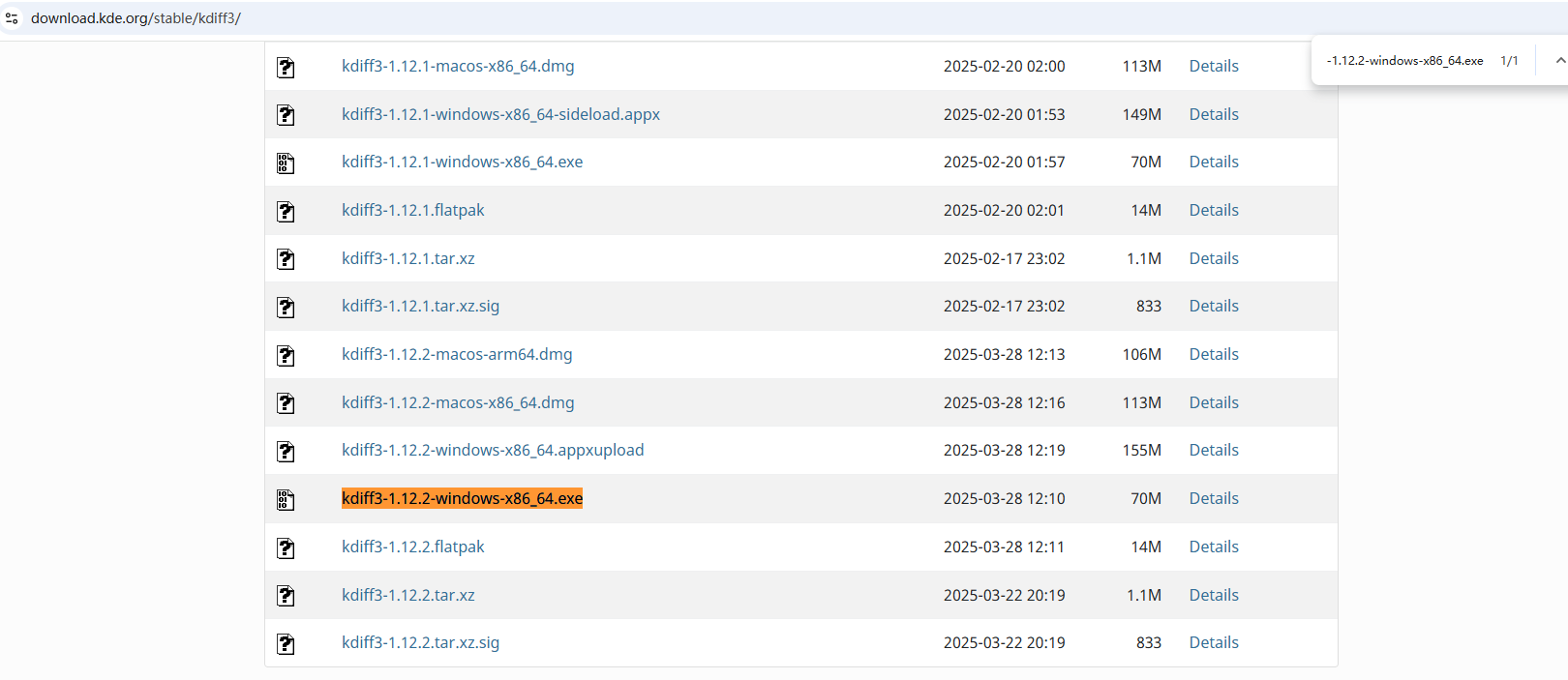Click the 1/1 find match counter
Screen dimensions: 1568x680
(x=1509, y=60)
